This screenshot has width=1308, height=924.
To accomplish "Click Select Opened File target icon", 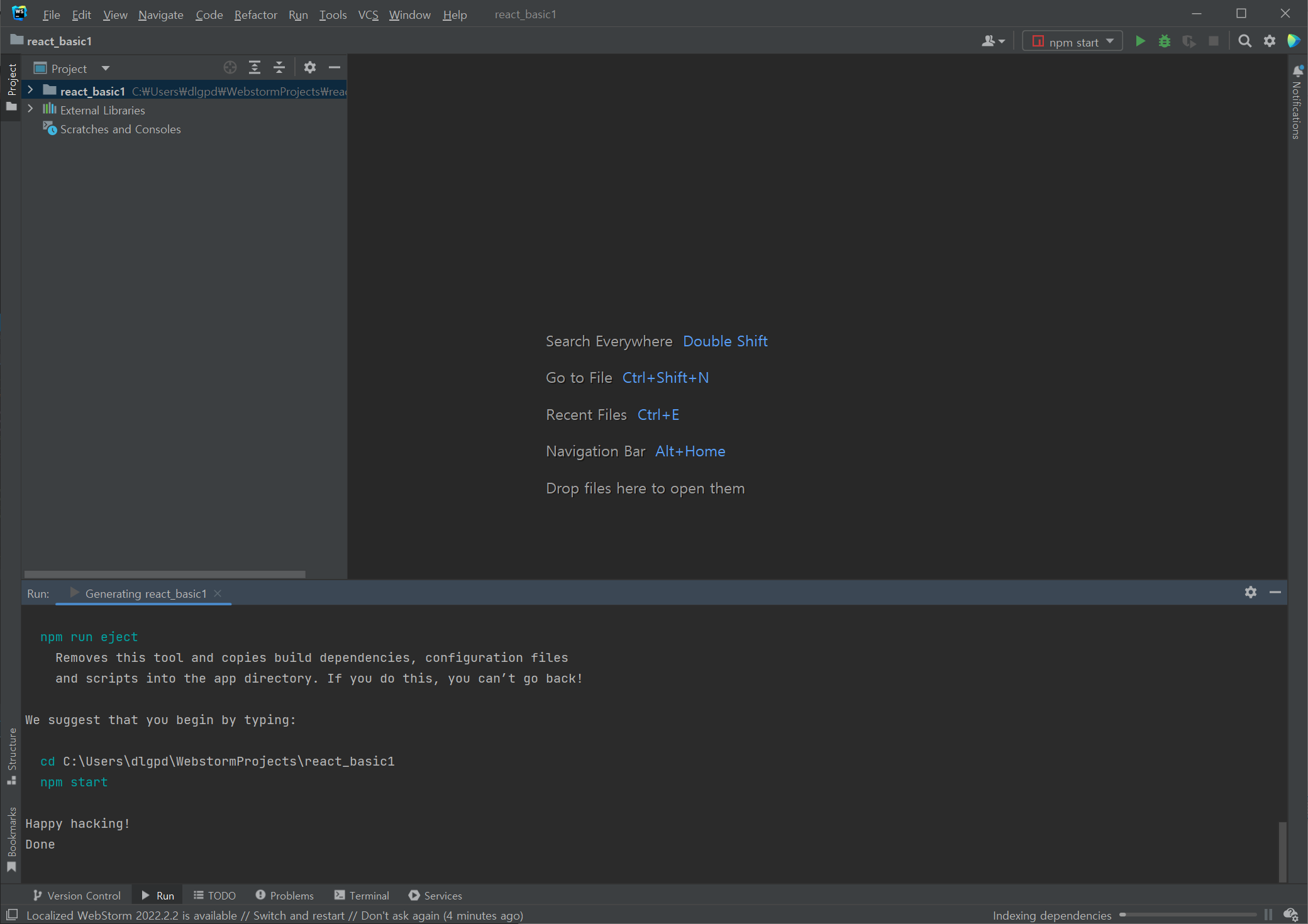I will pyautogui.click(x=230, y=68).
